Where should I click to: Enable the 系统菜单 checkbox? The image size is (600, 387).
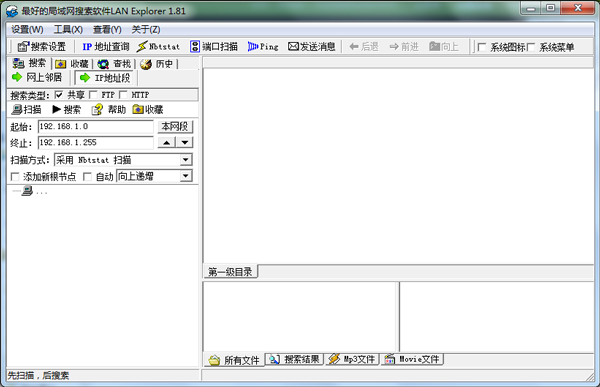point(531,47)
